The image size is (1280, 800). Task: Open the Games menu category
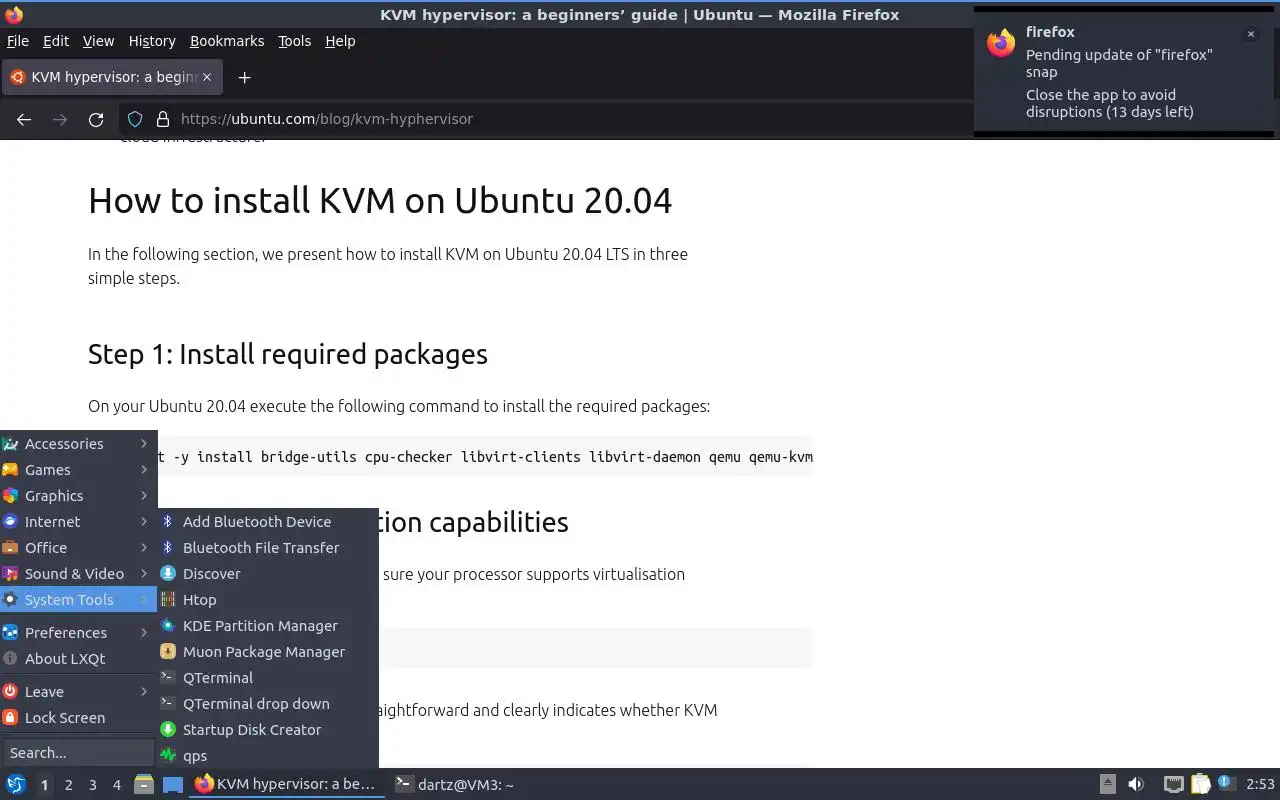pyautogui.click(x=78, y=469)
